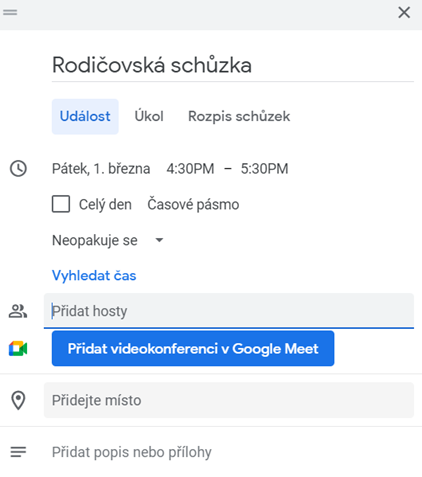The height and width of the screenshot is (477, 422).
Task: Click the Přidat hosty input field
Action: [x=229, y=311]
